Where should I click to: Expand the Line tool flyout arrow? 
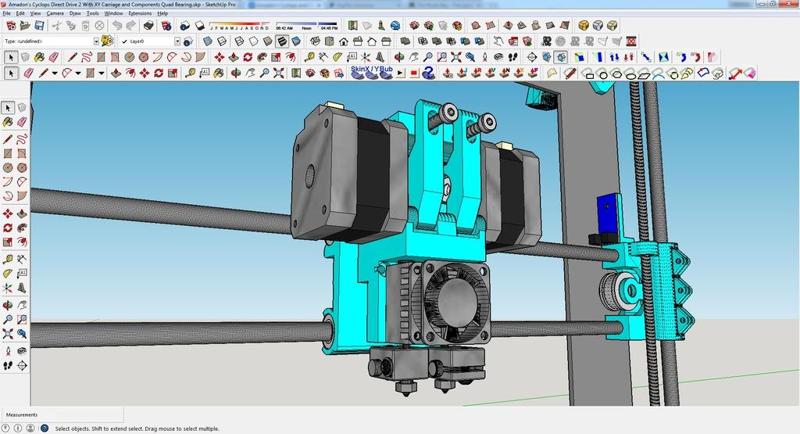coord(55,73)
